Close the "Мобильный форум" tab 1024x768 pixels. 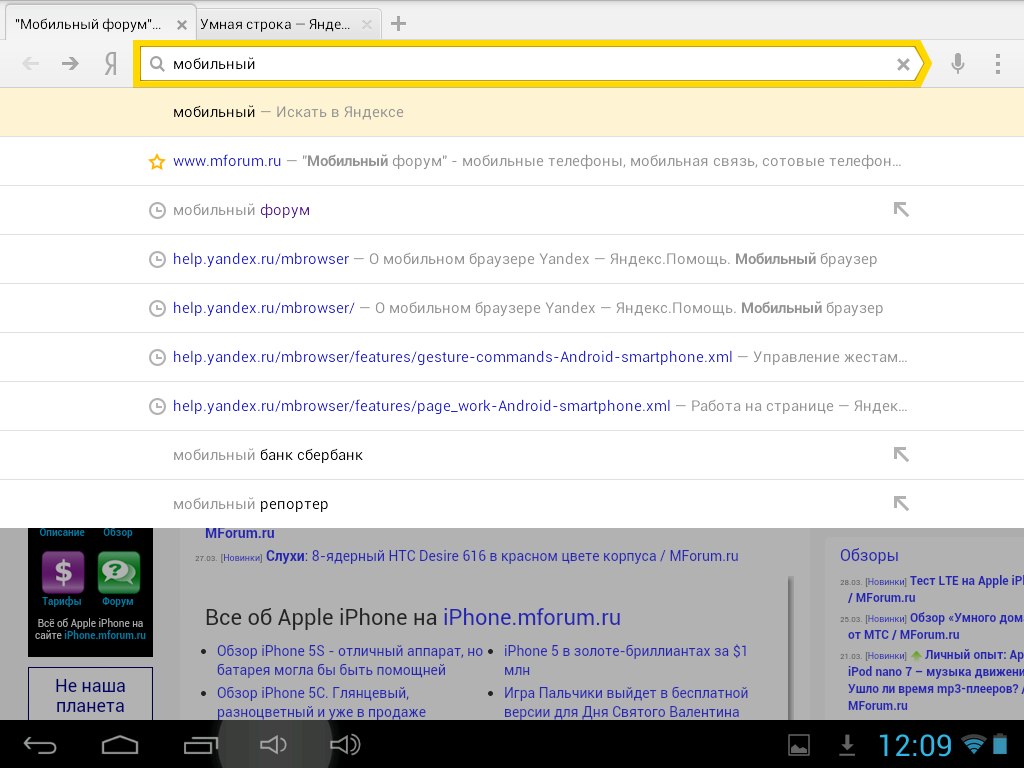[x=182, y=25]
